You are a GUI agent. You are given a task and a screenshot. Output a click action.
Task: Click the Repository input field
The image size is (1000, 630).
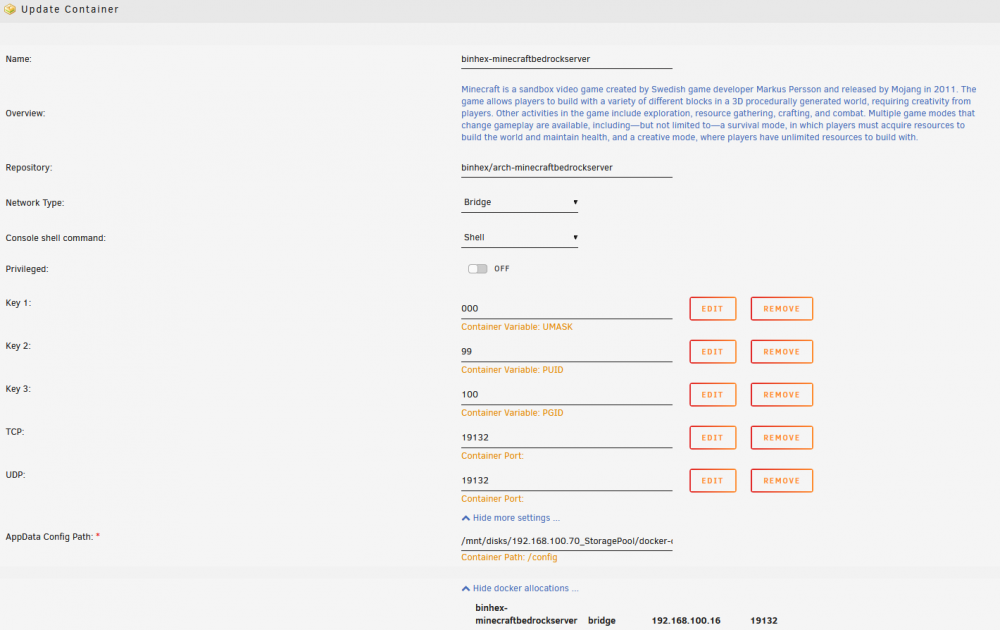[x=566, y=168]
